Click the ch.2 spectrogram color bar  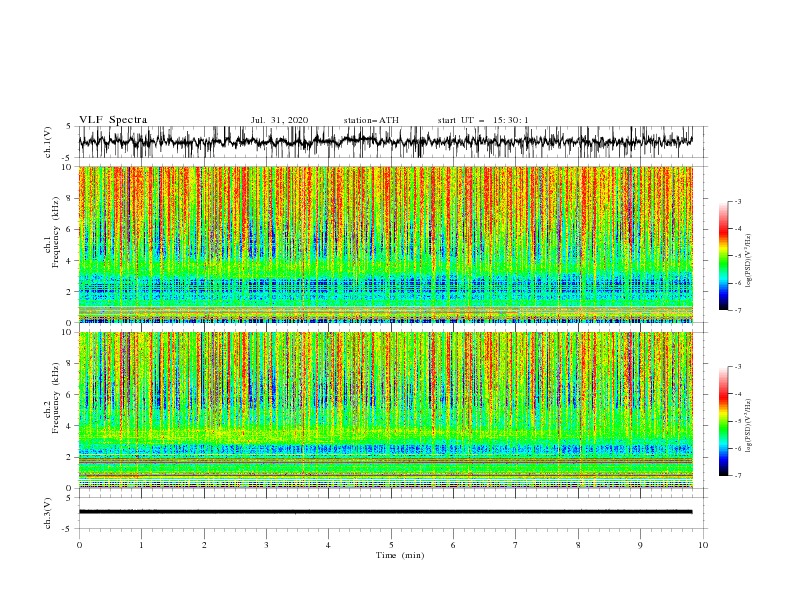point(723,421)
